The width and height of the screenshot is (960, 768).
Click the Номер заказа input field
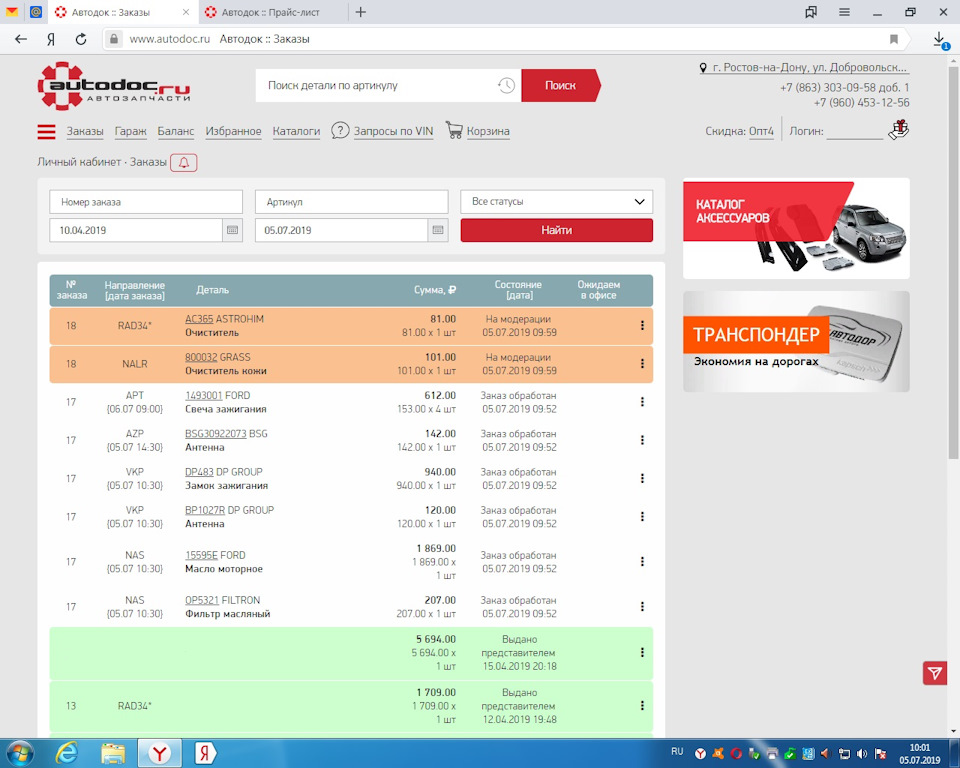(146, 201)
